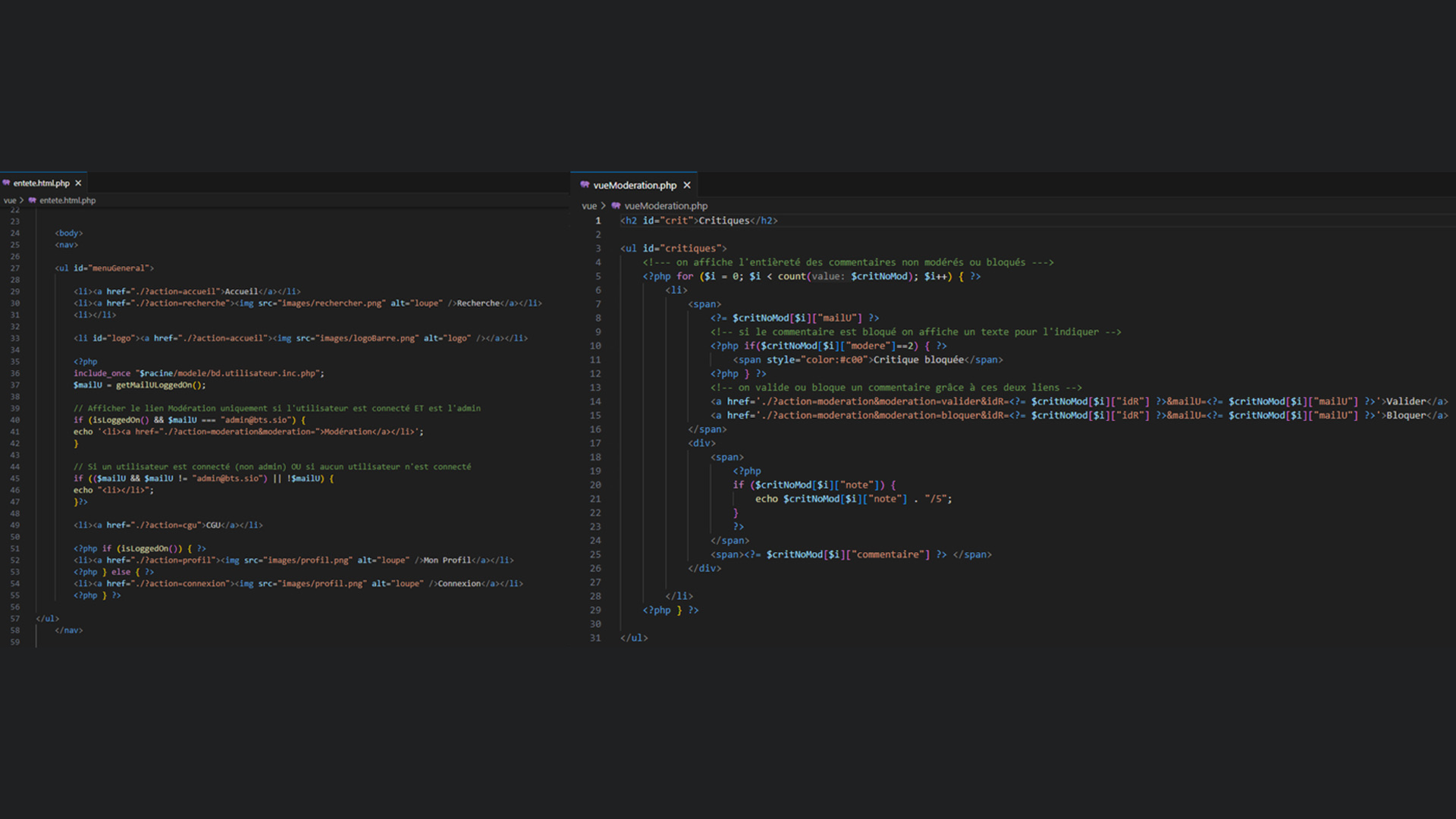The width and height of the screenshot is (1456, 819).
Task: Click line number 59 in entete.html.php
Action: (15, 642)
